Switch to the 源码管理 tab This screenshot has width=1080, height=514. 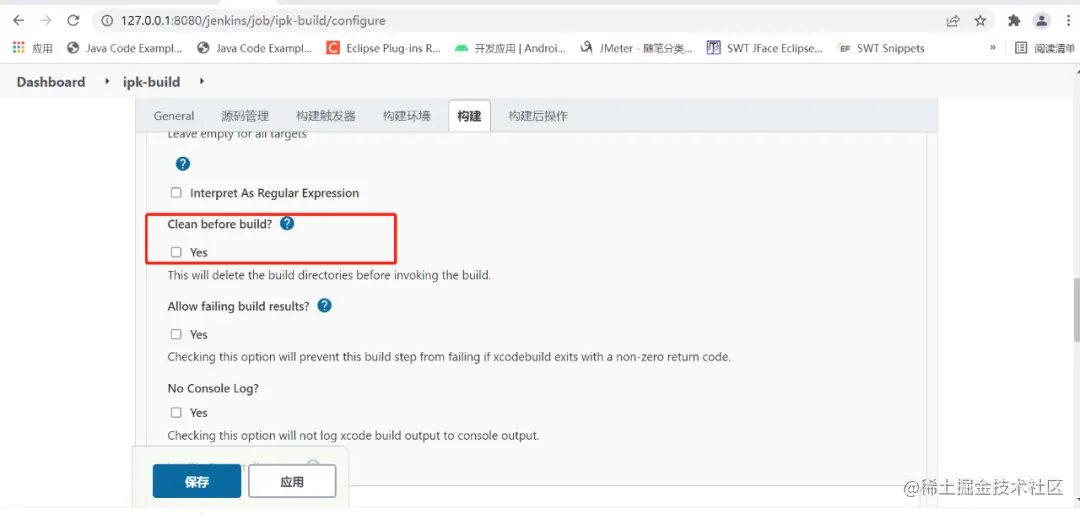(x=245, y=116)
